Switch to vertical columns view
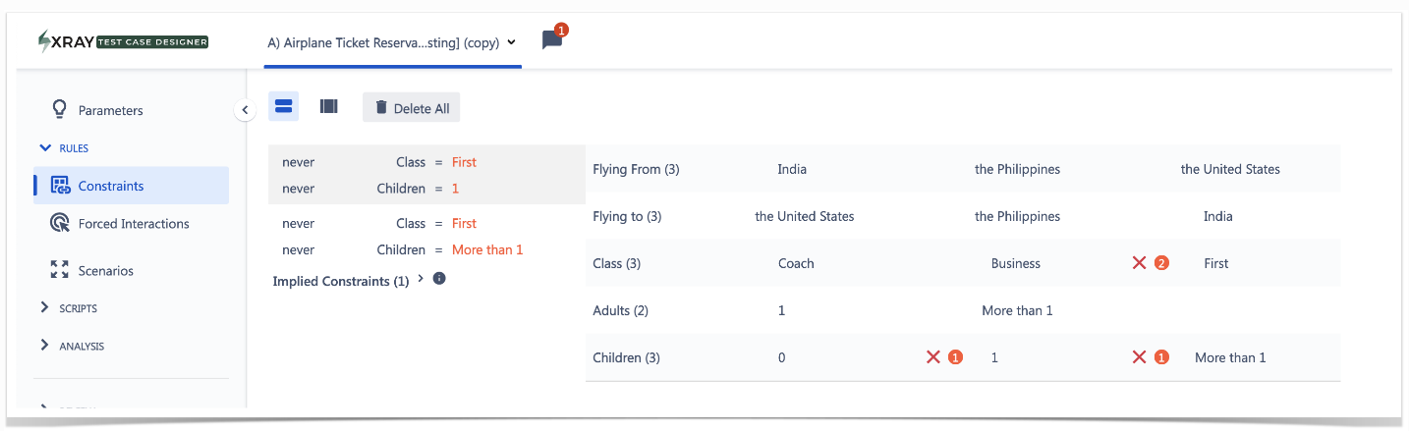Screen dimensions: 1409x431 tap(328, 106)
